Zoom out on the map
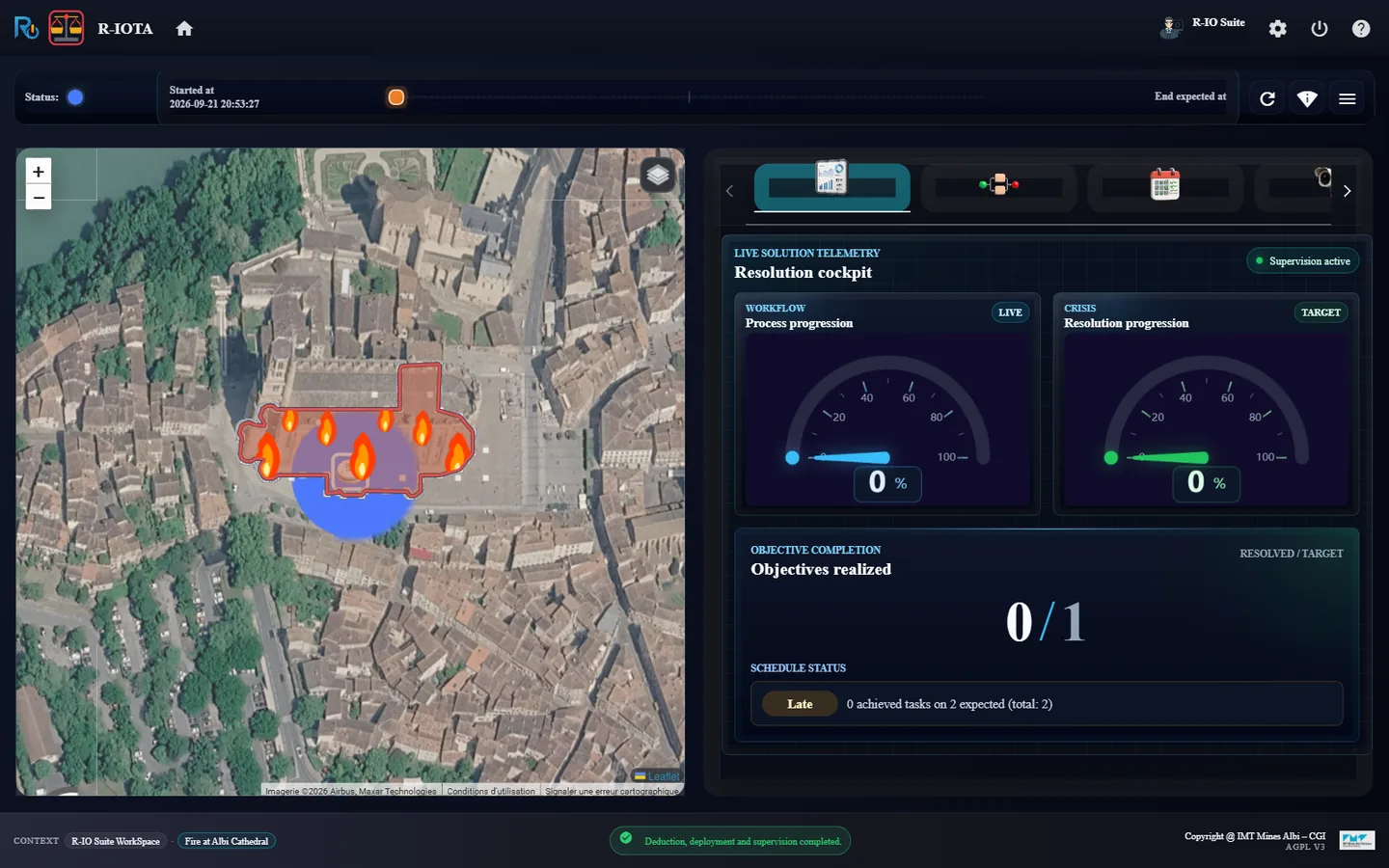 pyautogui.click(x=39, y=198)
